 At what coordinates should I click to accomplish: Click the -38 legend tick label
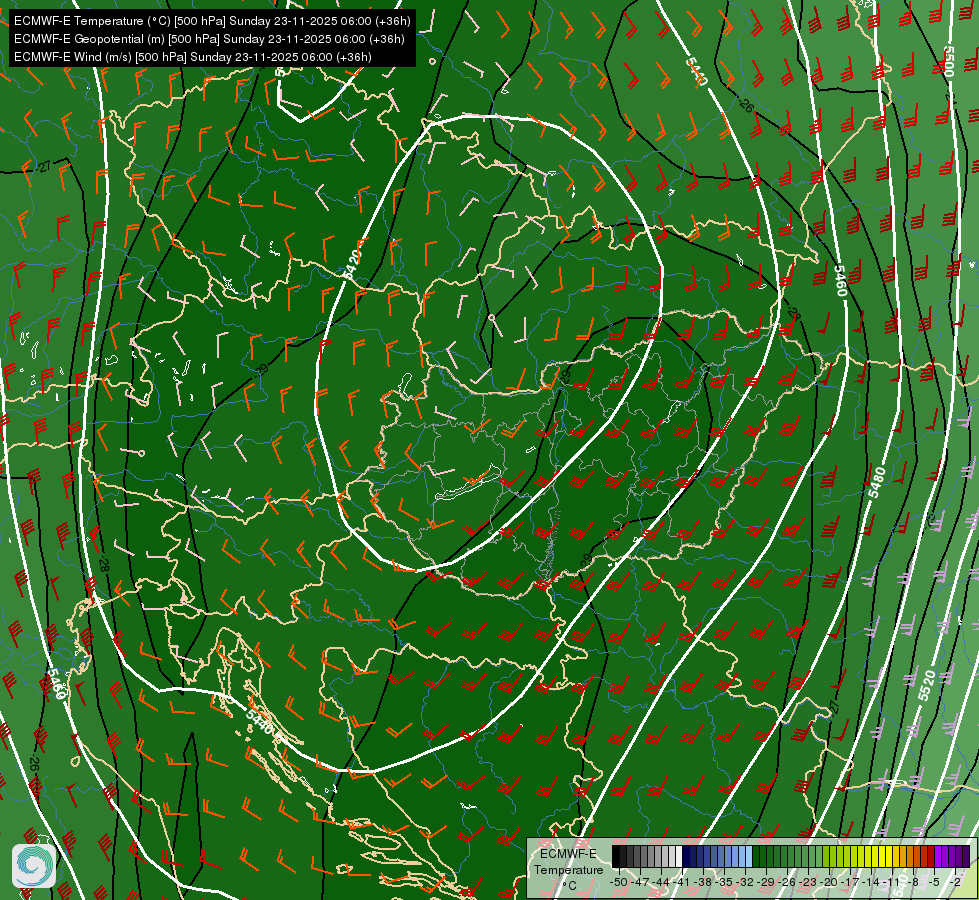point(702,882)
